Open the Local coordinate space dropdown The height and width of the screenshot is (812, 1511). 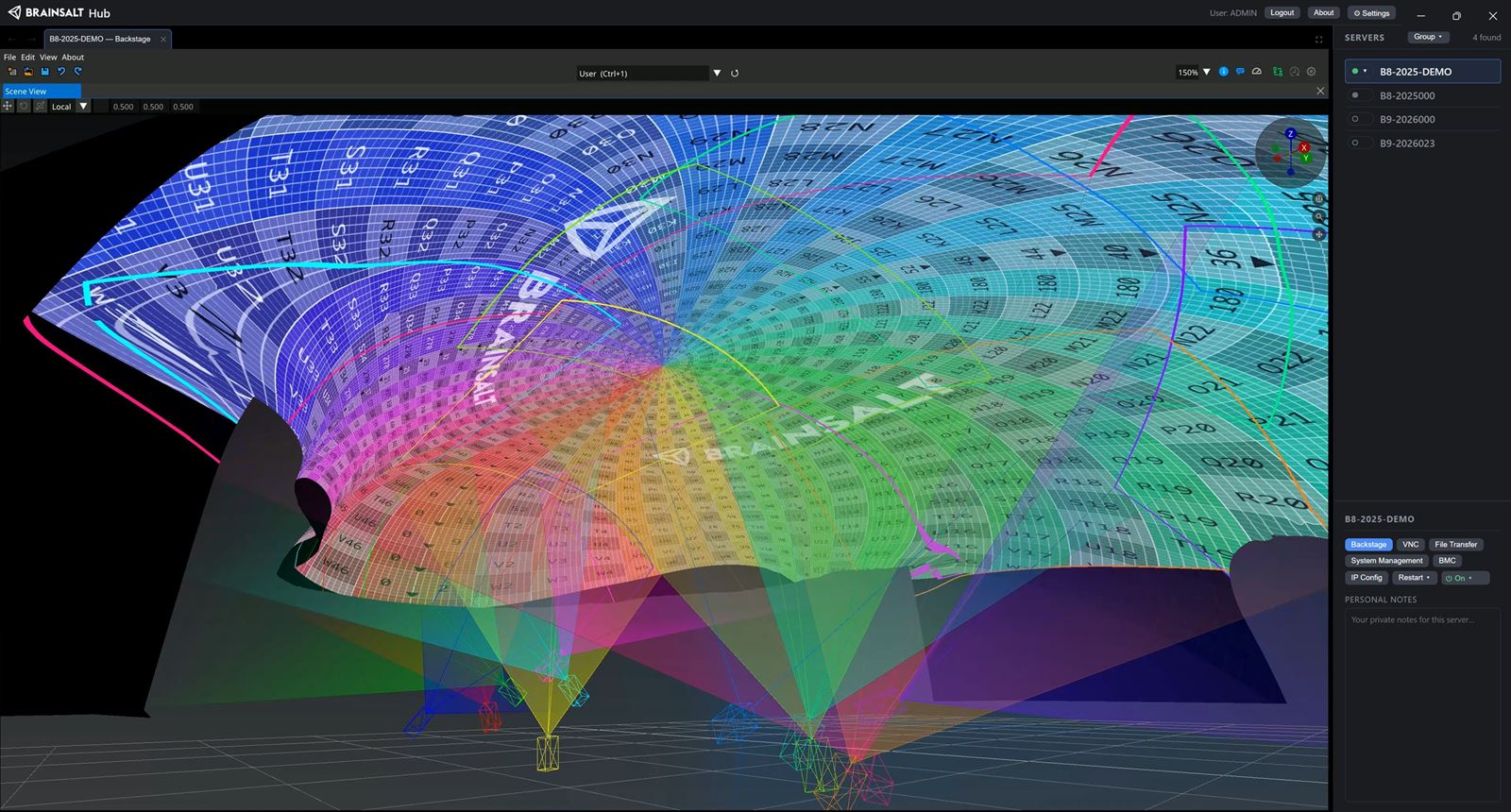(83, 107)
